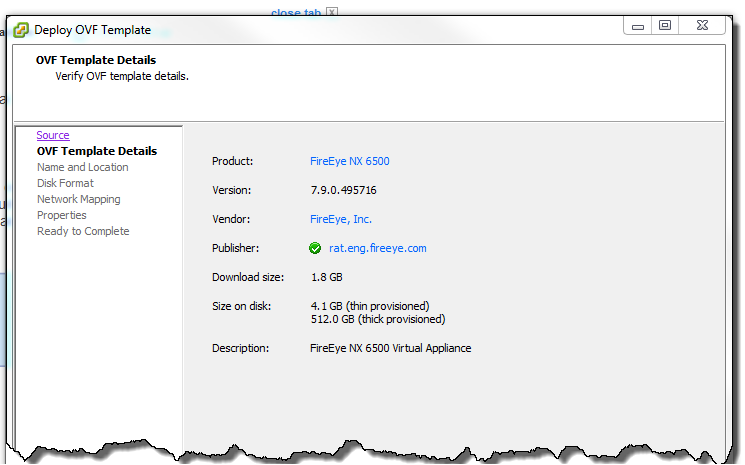The height and width of the screenshot is (465, 745).
Task: Click the close tab link behind the dialog
Action: click(x=296, y=12)
